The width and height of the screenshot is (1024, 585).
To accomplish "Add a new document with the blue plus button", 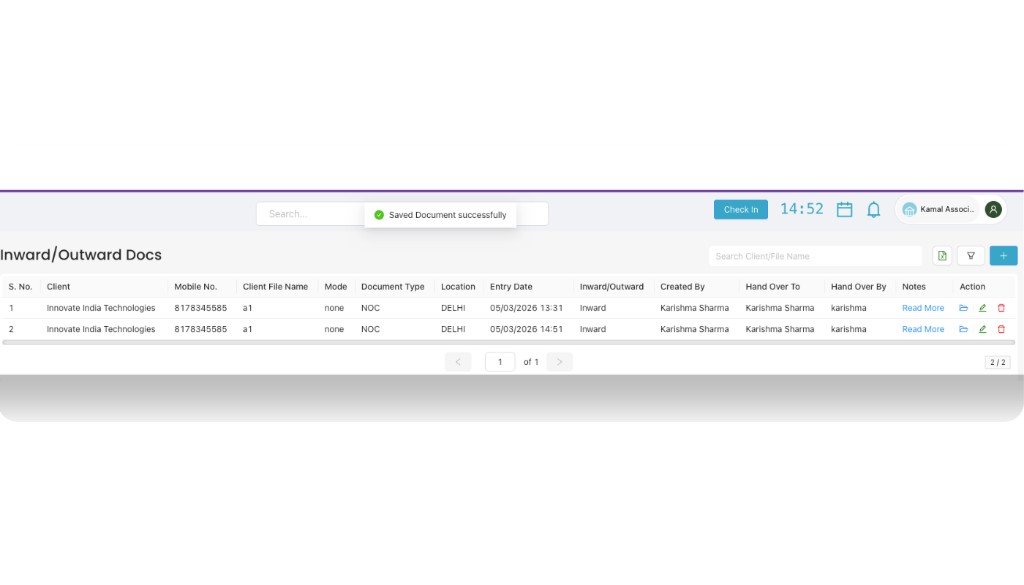I will 1003,256.
